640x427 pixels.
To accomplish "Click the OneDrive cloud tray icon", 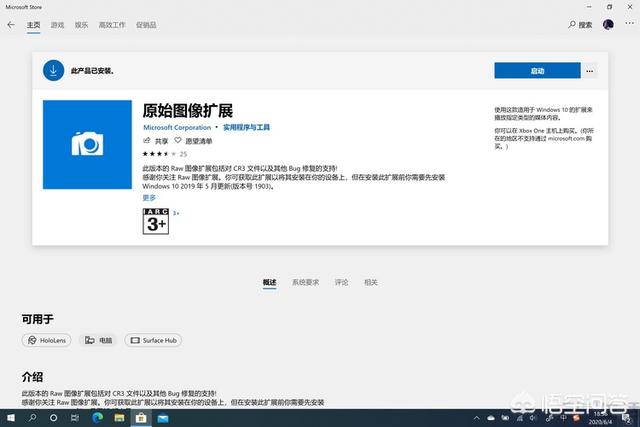I will click(x=491, y=418).
